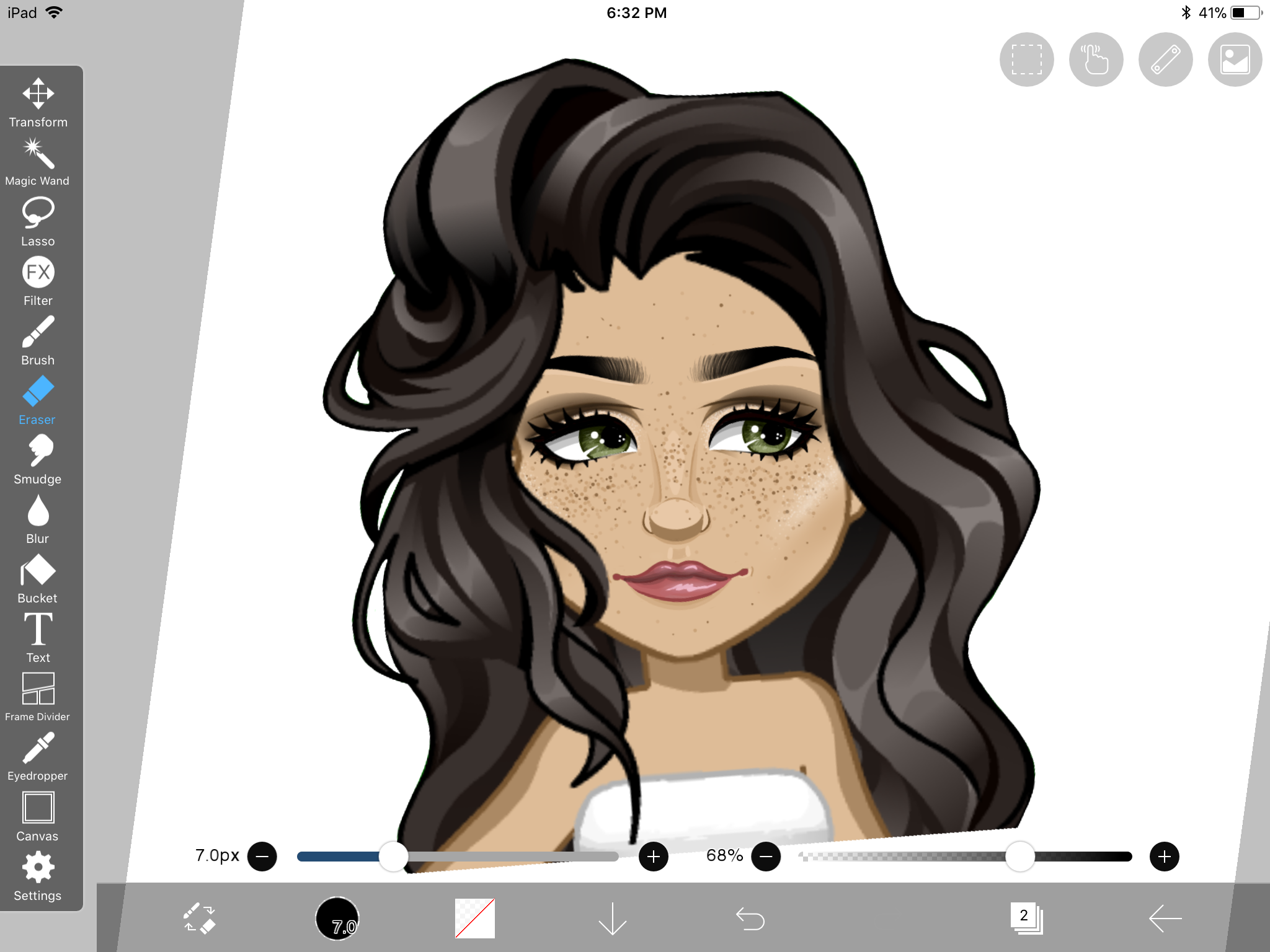Select the Transform tool

click(x=38, y=103)
